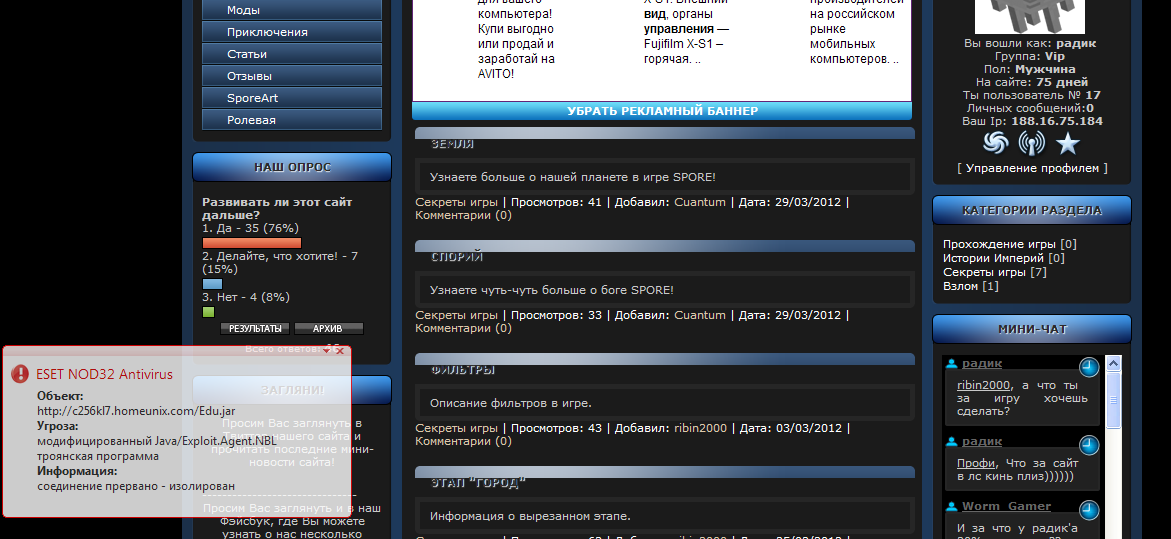Click НАШ ОПРОС block header
Screen dimensions: 1171x539
point(292,167)
